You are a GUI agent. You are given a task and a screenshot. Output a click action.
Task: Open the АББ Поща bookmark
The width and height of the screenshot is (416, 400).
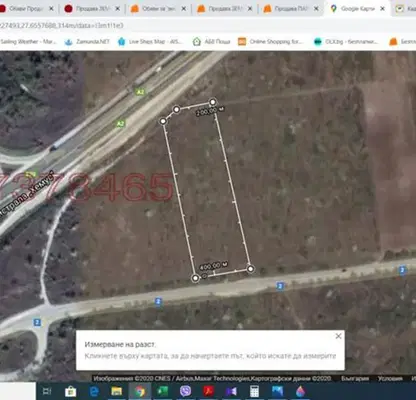point(212,42)
